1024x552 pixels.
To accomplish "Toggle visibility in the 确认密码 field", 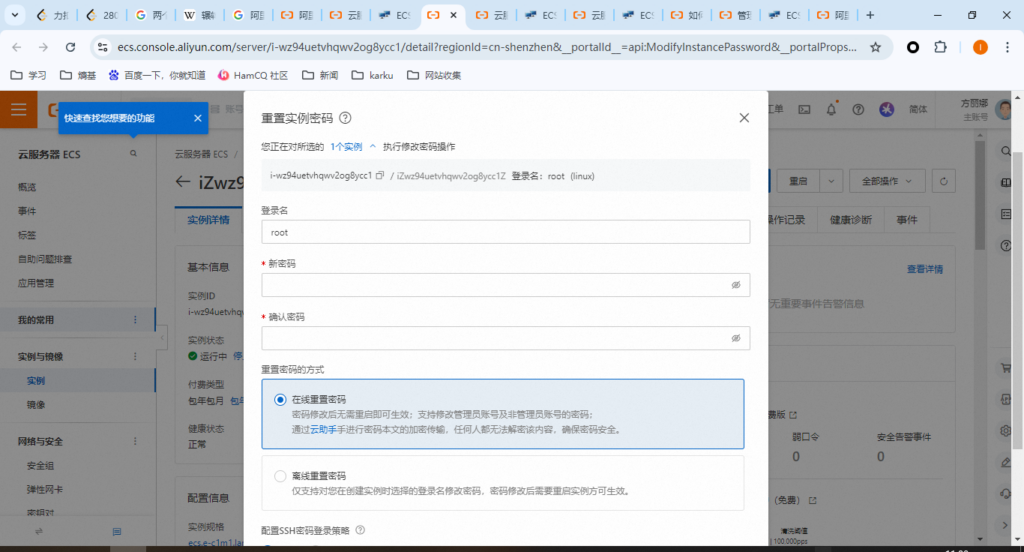I will point(735,338).
